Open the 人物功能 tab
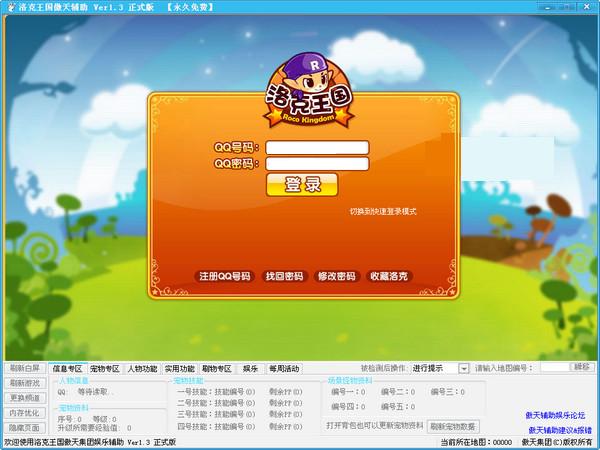The width and height of the screenshot is (600, 450). 142,369
